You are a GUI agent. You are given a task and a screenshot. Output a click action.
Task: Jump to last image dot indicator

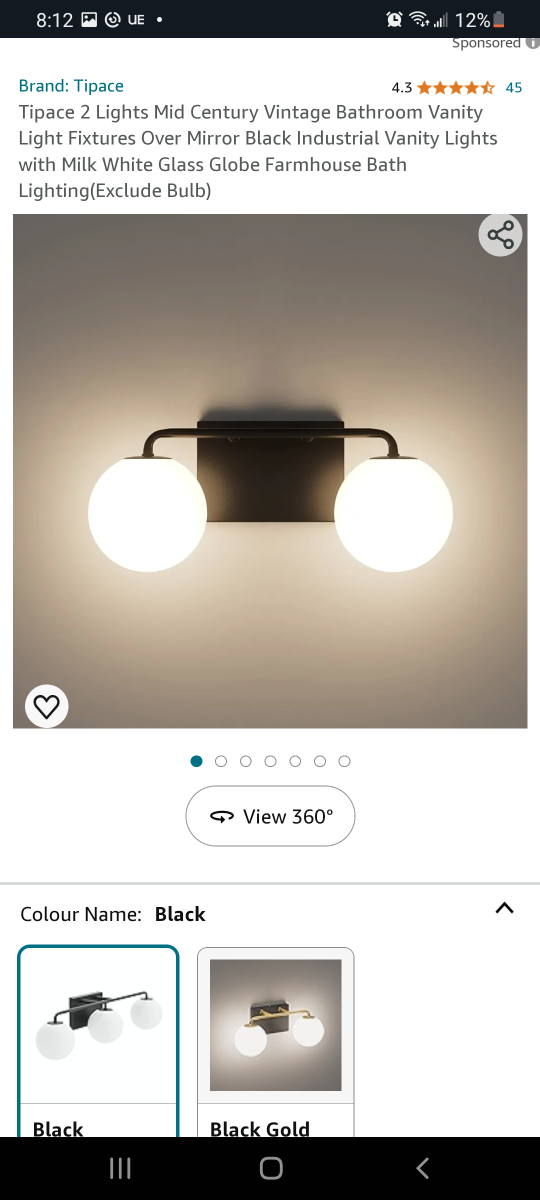click(x=344, y=761)
